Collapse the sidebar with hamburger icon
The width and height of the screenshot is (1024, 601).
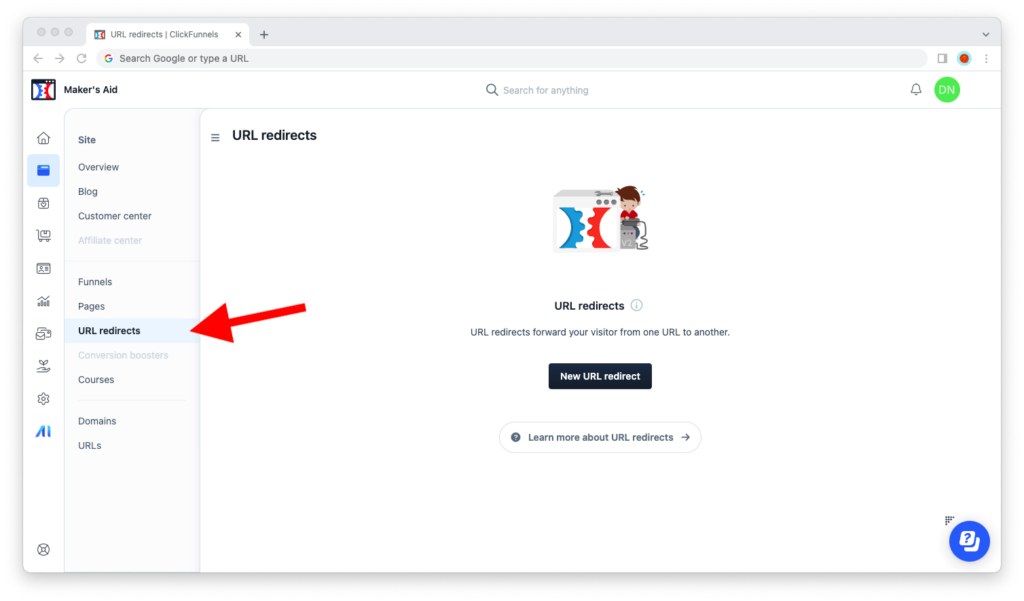(x=215, y=137)
